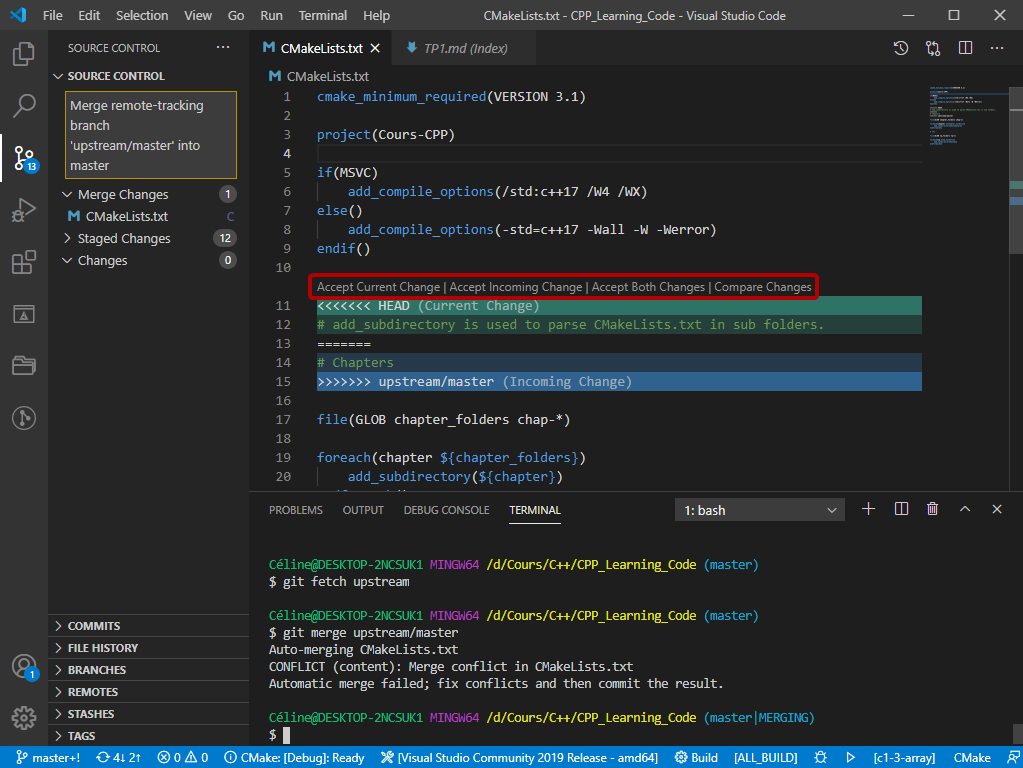
Task: Open changes compare icon in editor toolbar
Action: click(x=933, y=48)
